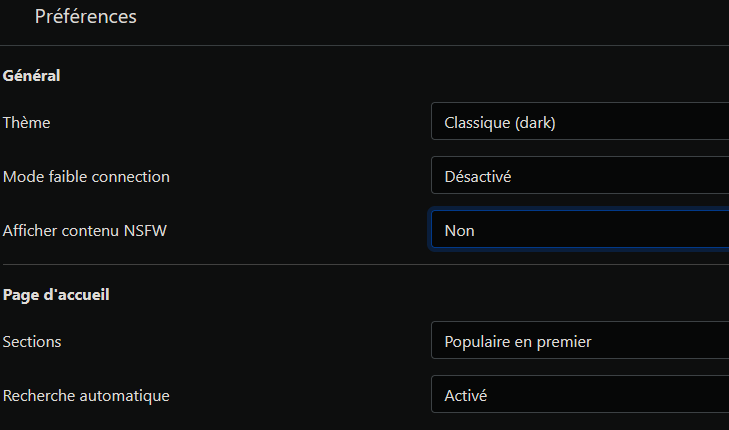729x430 pixels.
Task: Click the 'Désactivé' low connection value
Action: point(478,177)
